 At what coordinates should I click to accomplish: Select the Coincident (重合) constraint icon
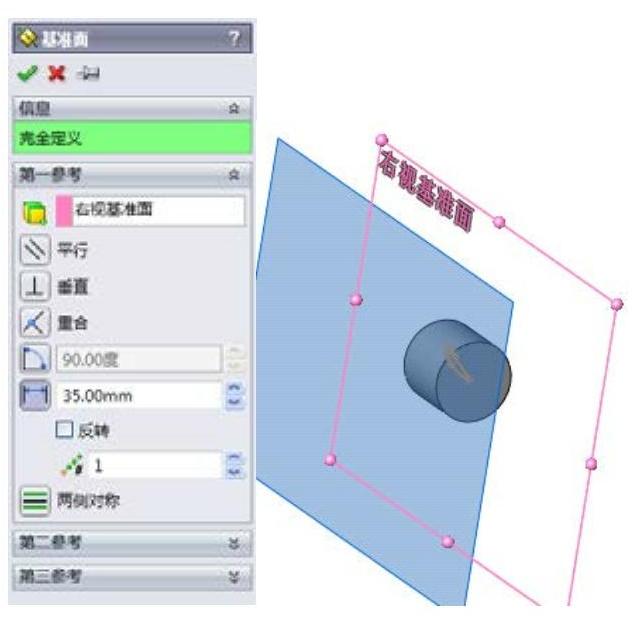pos(35,322)
